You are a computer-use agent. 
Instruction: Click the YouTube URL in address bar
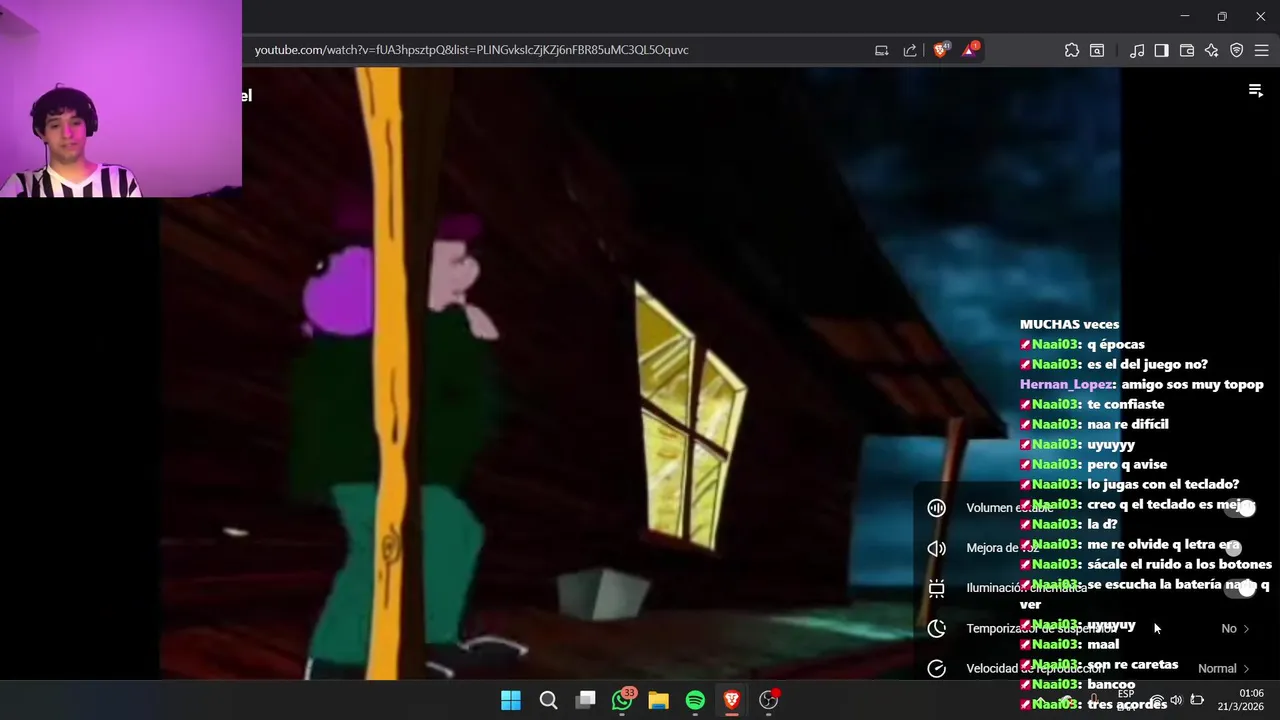point(471,50)
